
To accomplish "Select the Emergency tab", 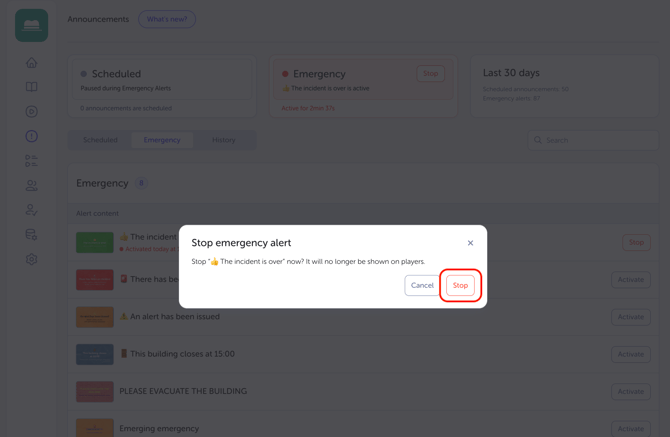I will 162,140.
